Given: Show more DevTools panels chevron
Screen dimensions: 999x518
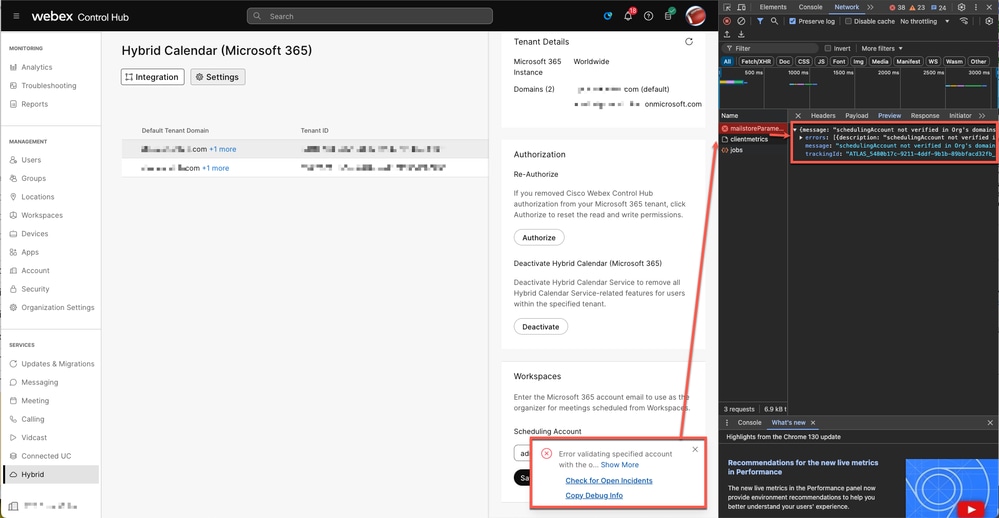Looking at the screenshot, I should [870, 7].
